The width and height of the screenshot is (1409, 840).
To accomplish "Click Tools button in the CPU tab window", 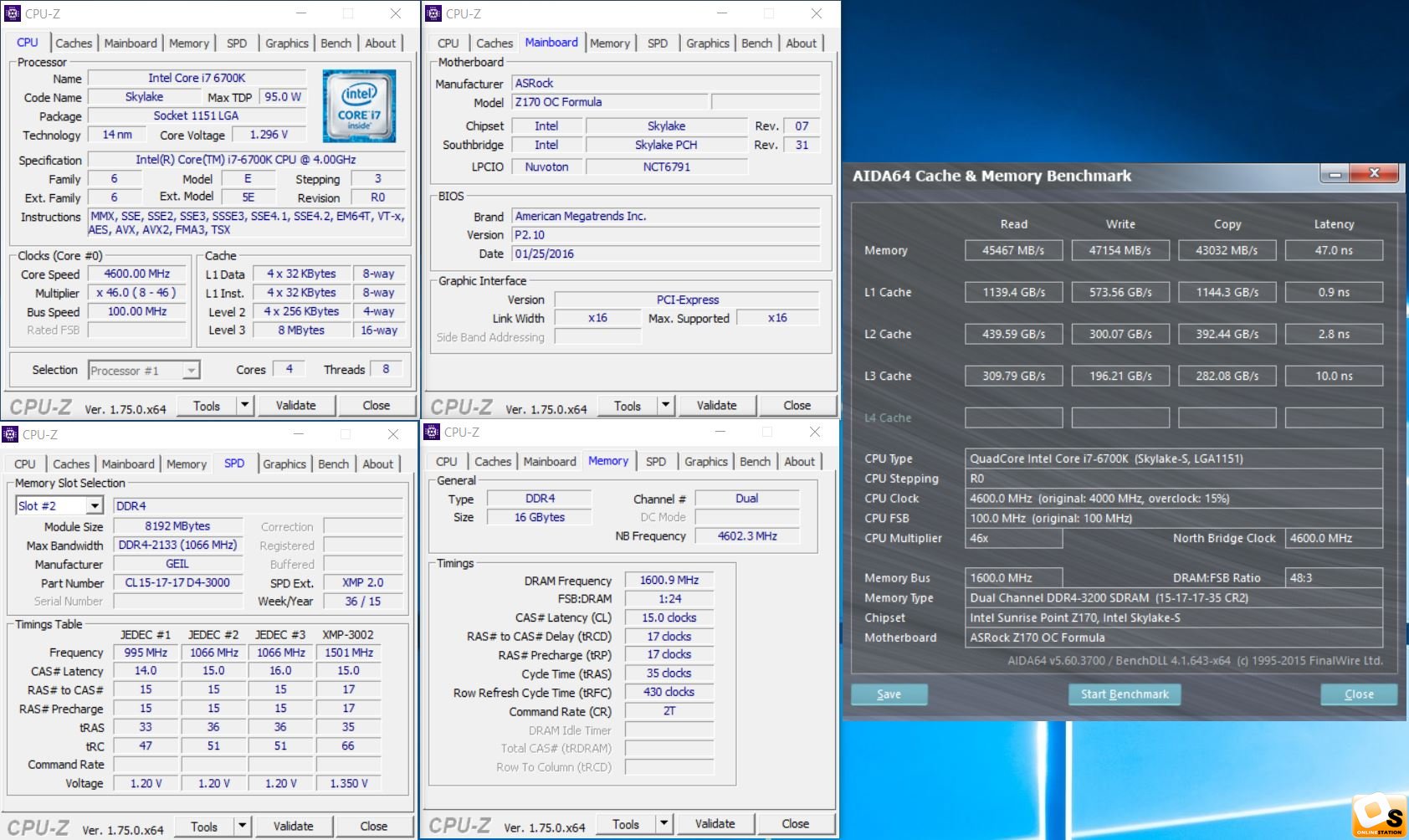I will point(207,406).
